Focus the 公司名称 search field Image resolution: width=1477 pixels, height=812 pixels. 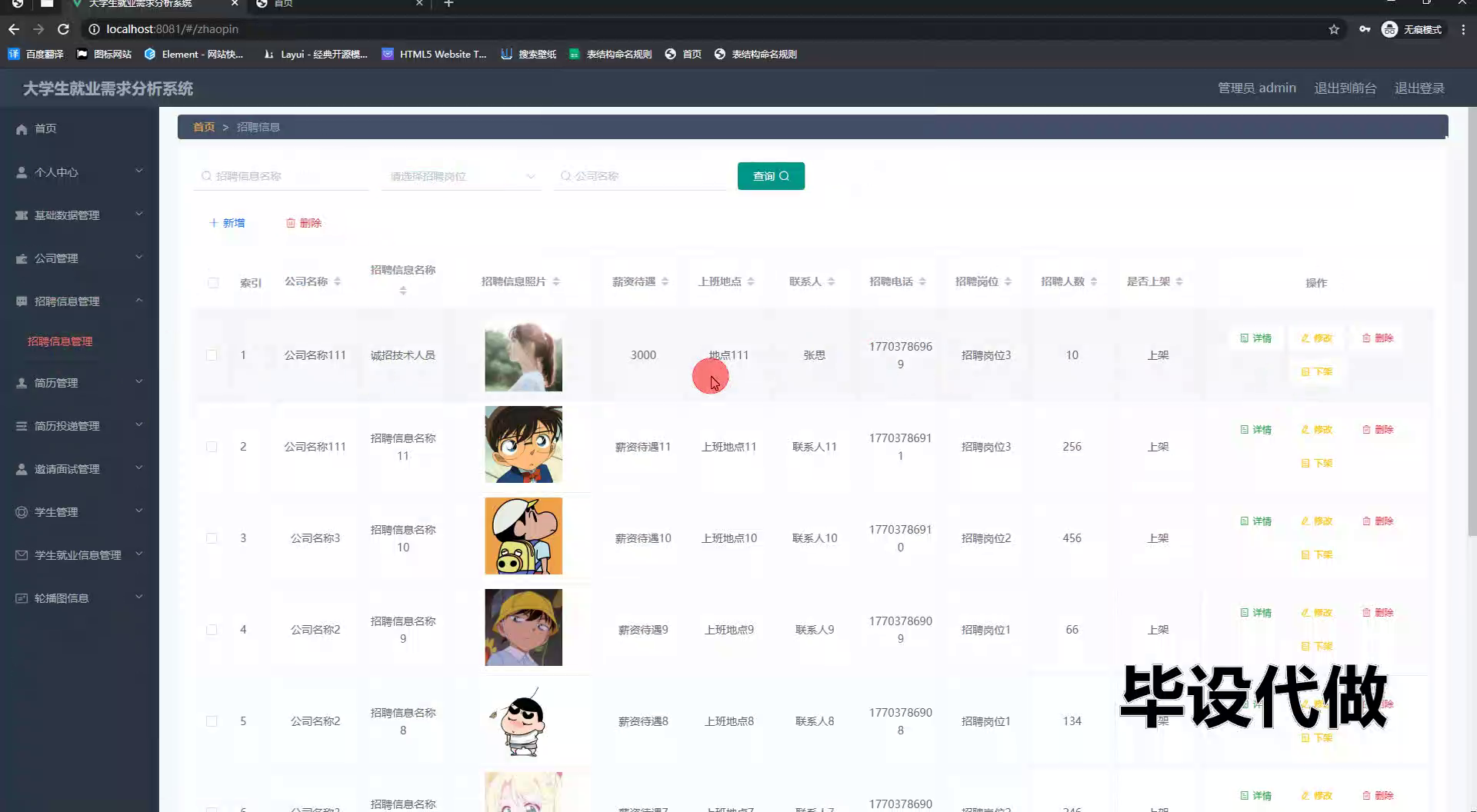640,177
